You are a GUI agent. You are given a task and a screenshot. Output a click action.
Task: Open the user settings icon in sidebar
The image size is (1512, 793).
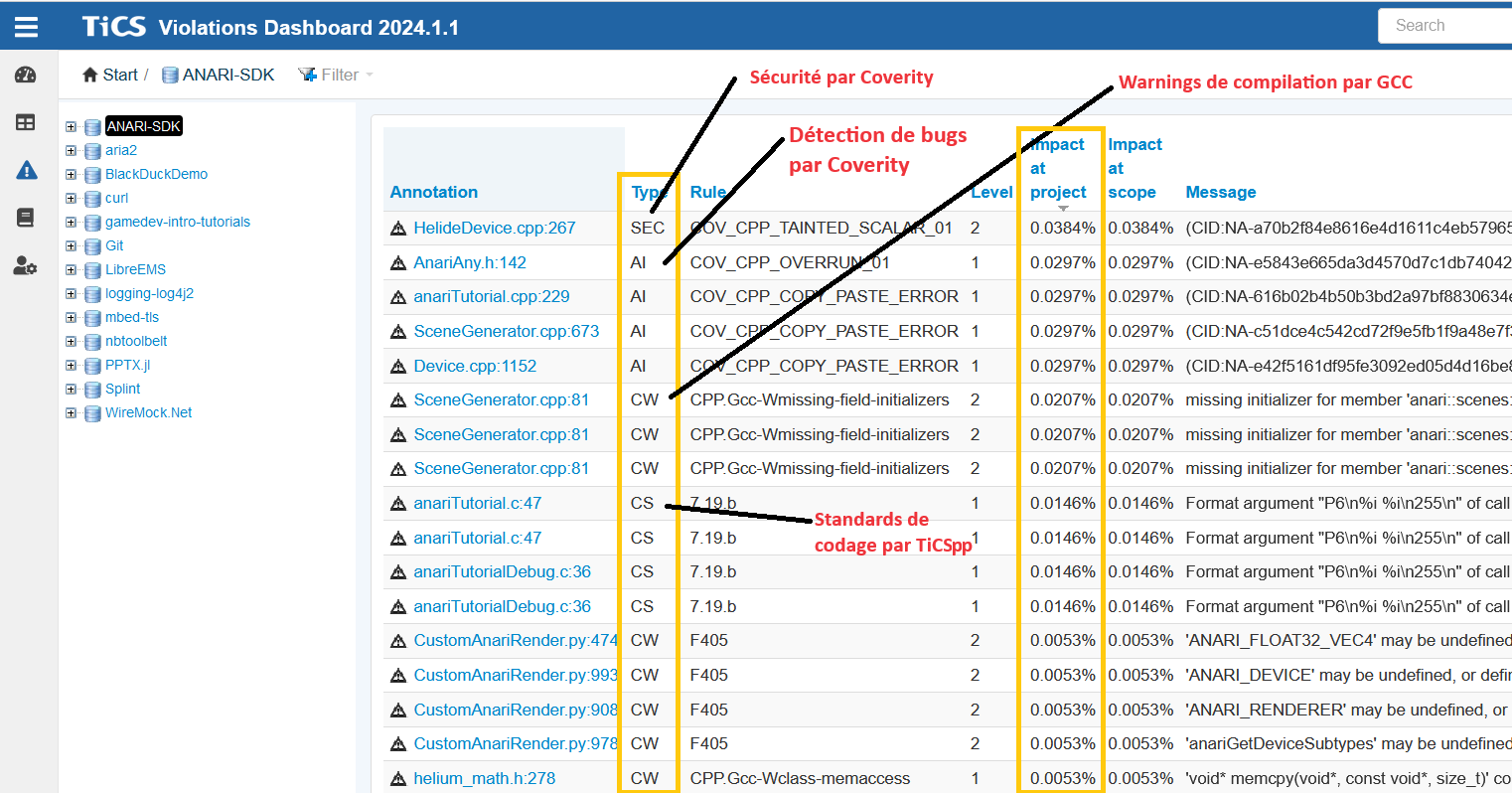pyautogui.click(x=26, y=265)
